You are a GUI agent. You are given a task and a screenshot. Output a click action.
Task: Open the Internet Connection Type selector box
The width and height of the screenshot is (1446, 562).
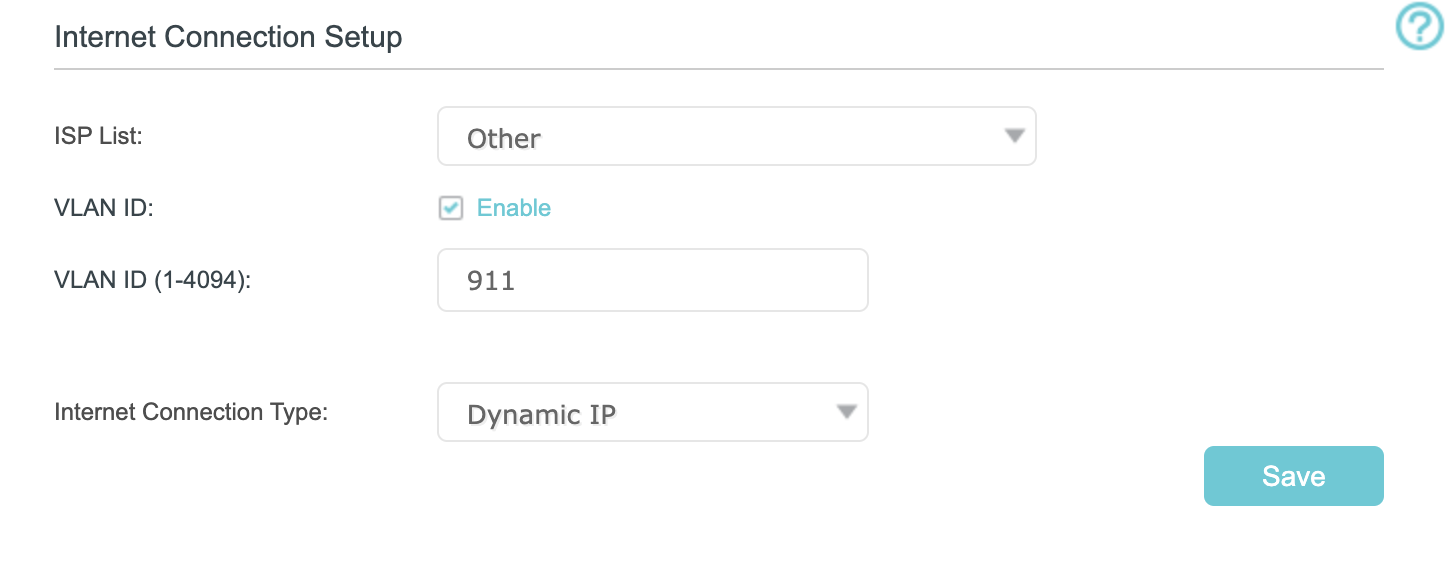click(652, 412)
